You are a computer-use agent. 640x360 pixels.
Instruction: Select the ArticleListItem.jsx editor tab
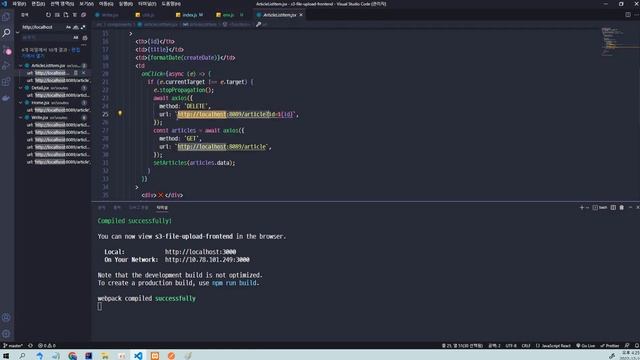pyautogui.click(x=280, y=15)
